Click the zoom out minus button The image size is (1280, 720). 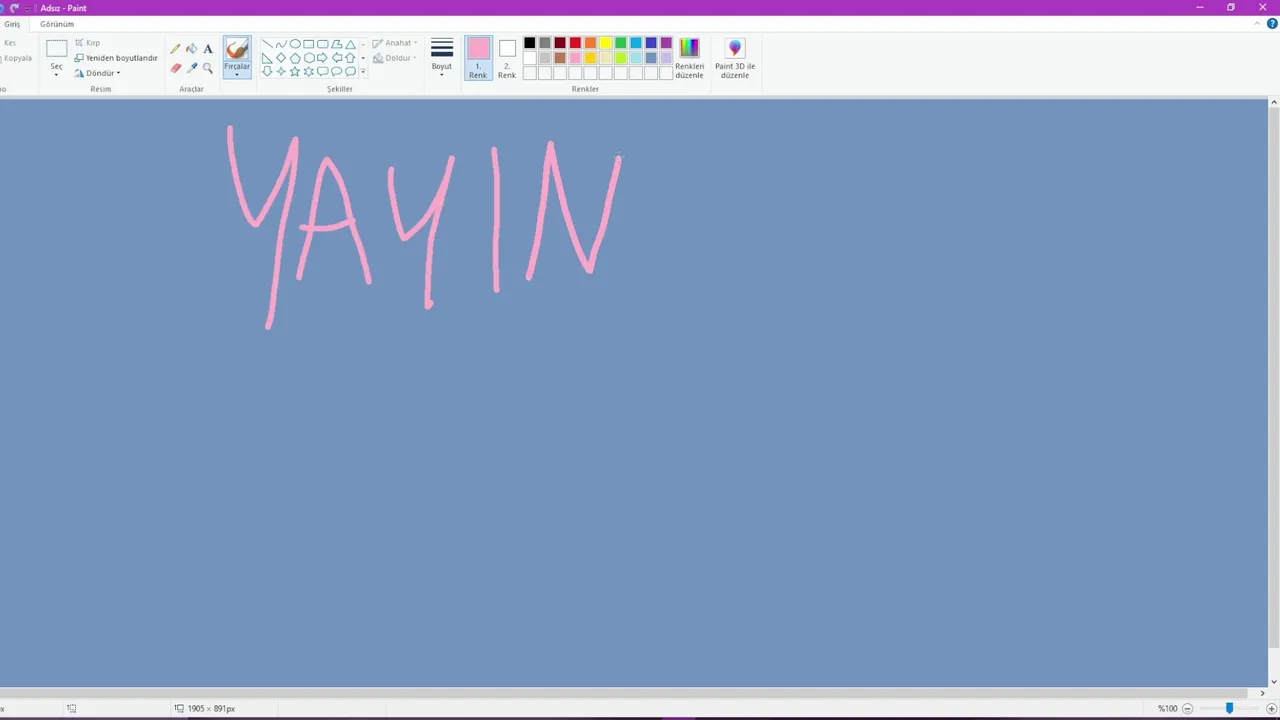[1187, 708]
